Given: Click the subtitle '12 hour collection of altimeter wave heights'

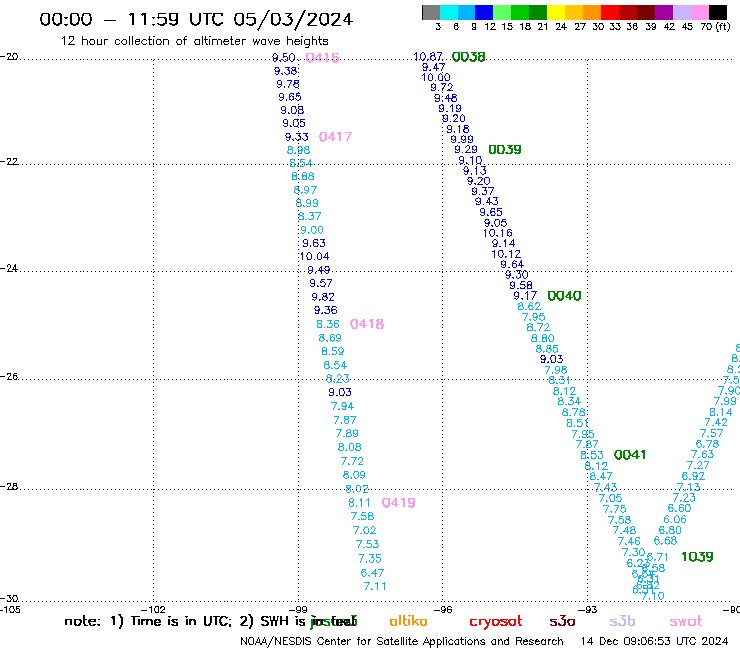Looking at the screenshot, I should [194, 42].
